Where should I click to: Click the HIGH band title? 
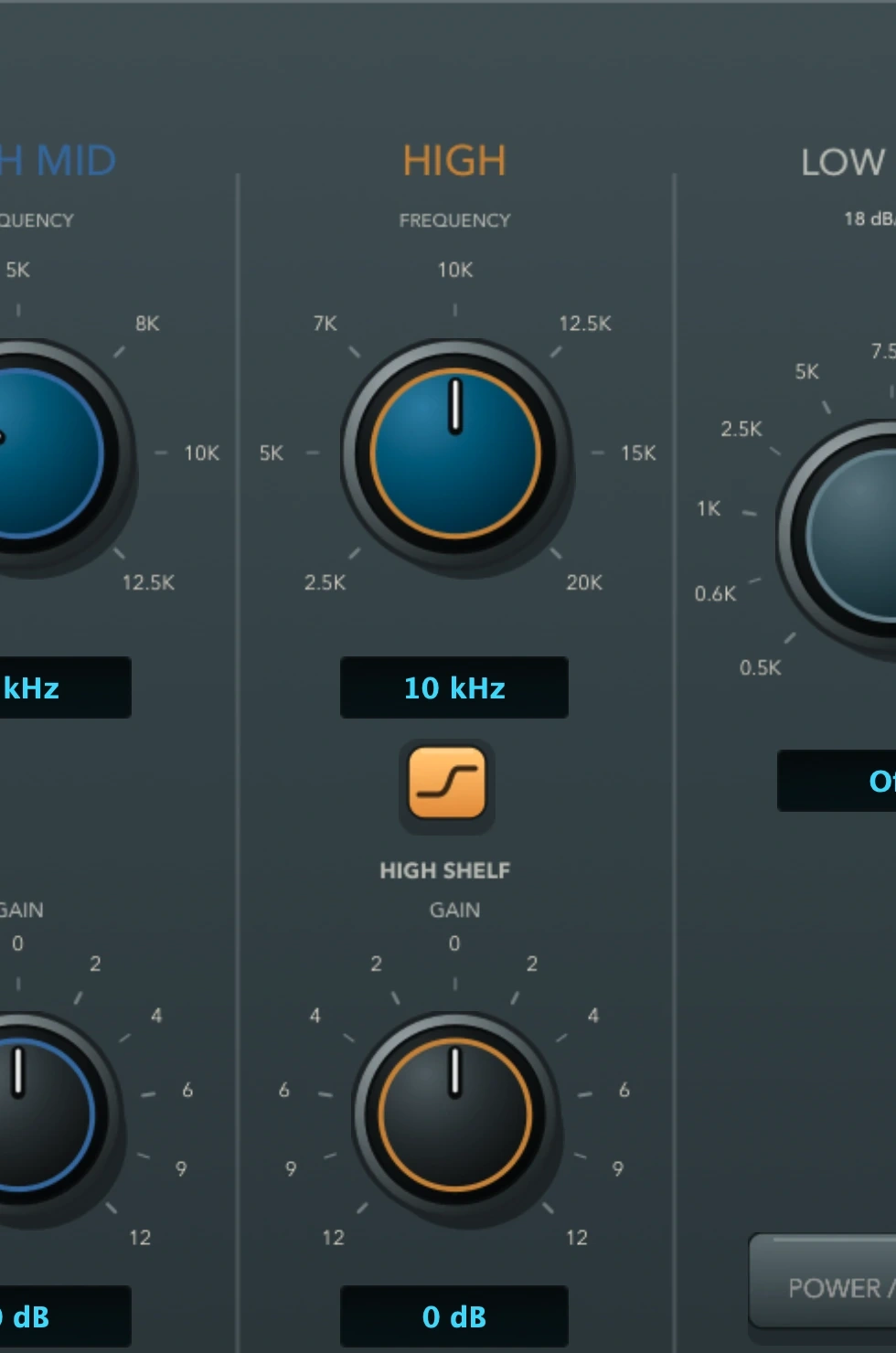click(454, 161)
